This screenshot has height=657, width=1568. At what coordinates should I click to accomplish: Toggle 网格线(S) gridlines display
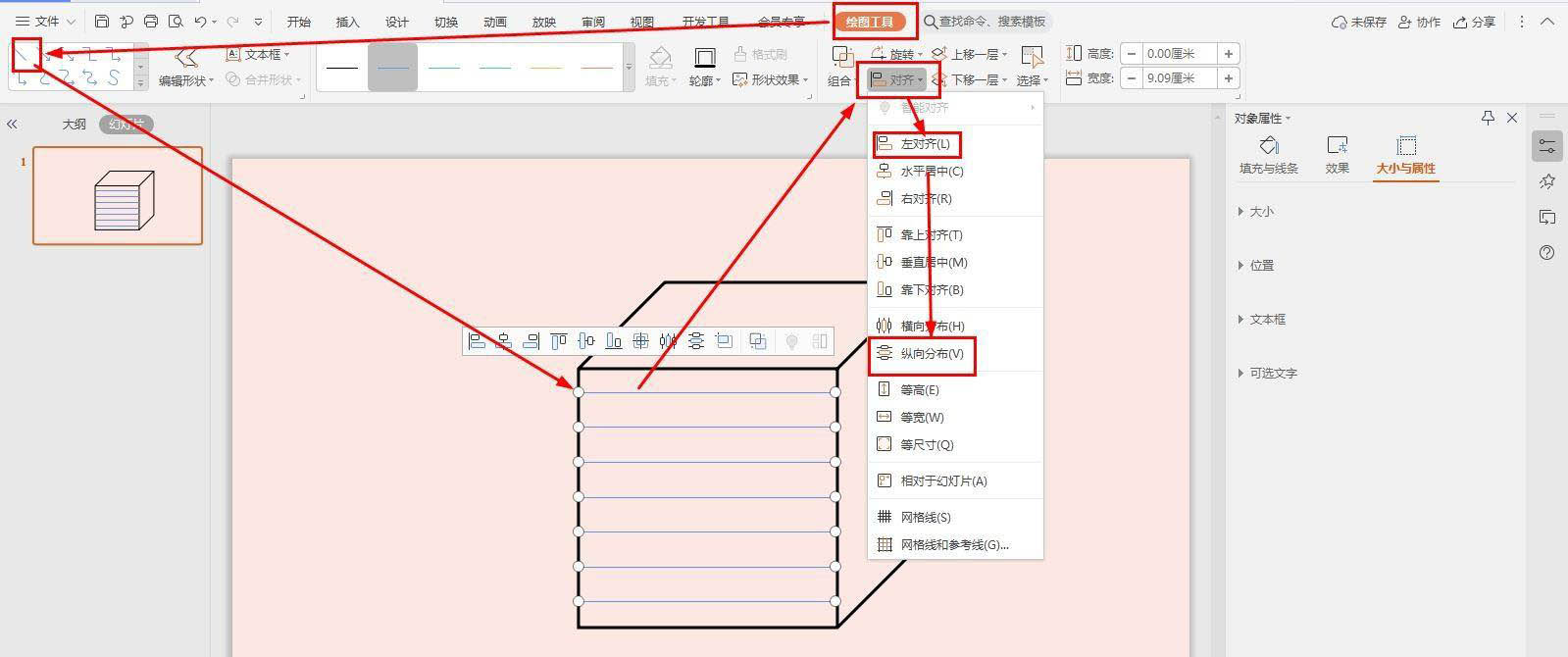click(x=955, y=518)
